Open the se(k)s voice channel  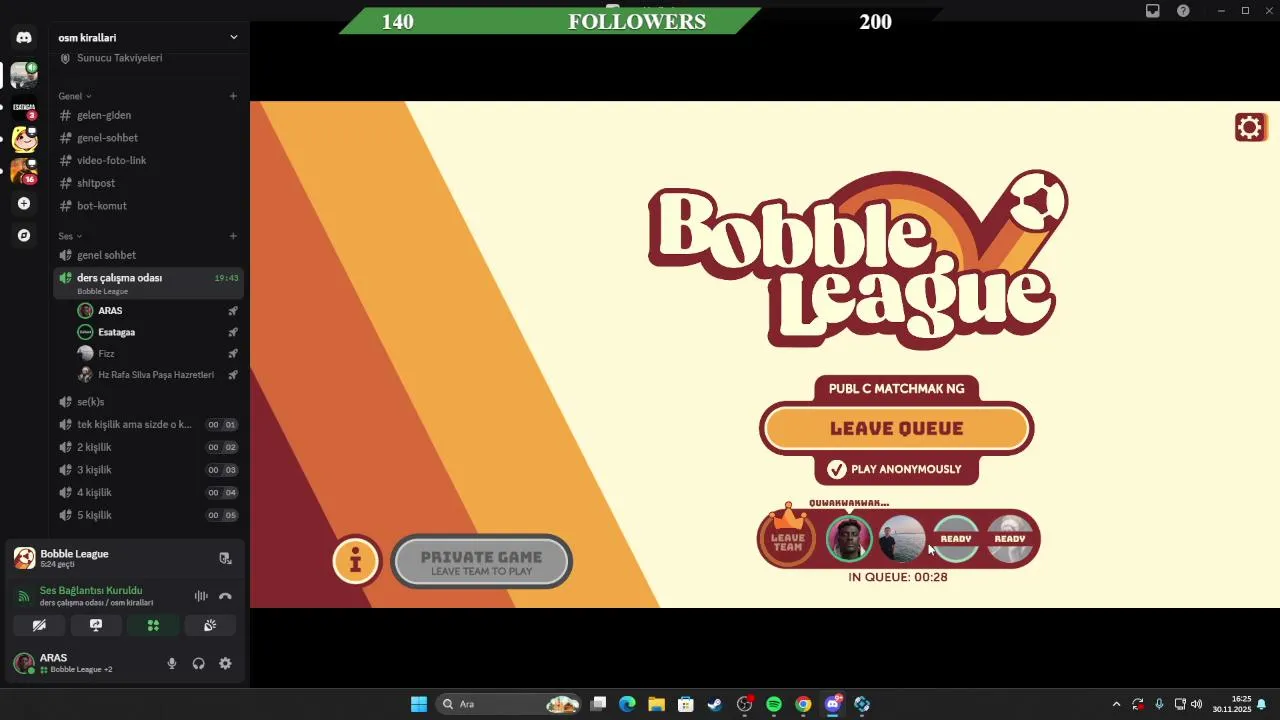tap(148, 402)
